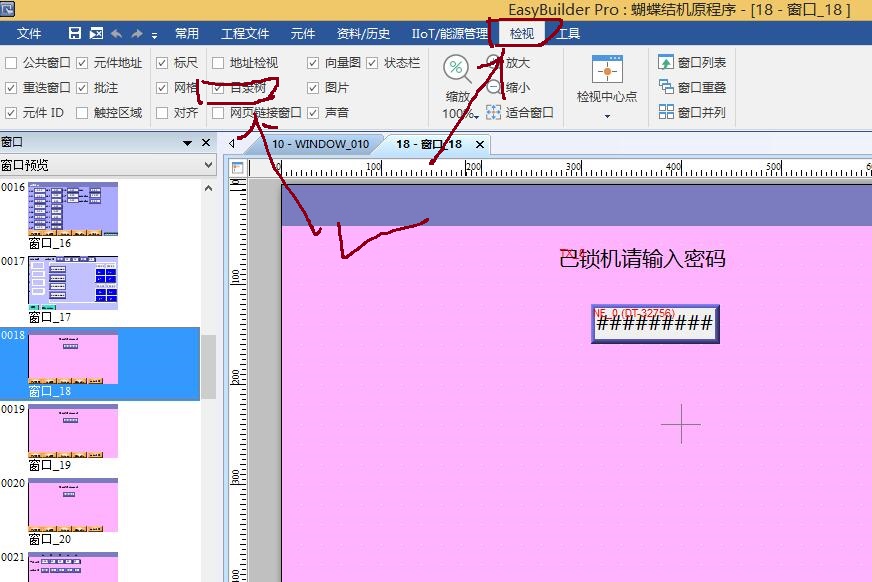The height and width of the screenshot is (582, 872).
Task: Click the zoom percentage magnifier icon
Action: tap(457, 69)
